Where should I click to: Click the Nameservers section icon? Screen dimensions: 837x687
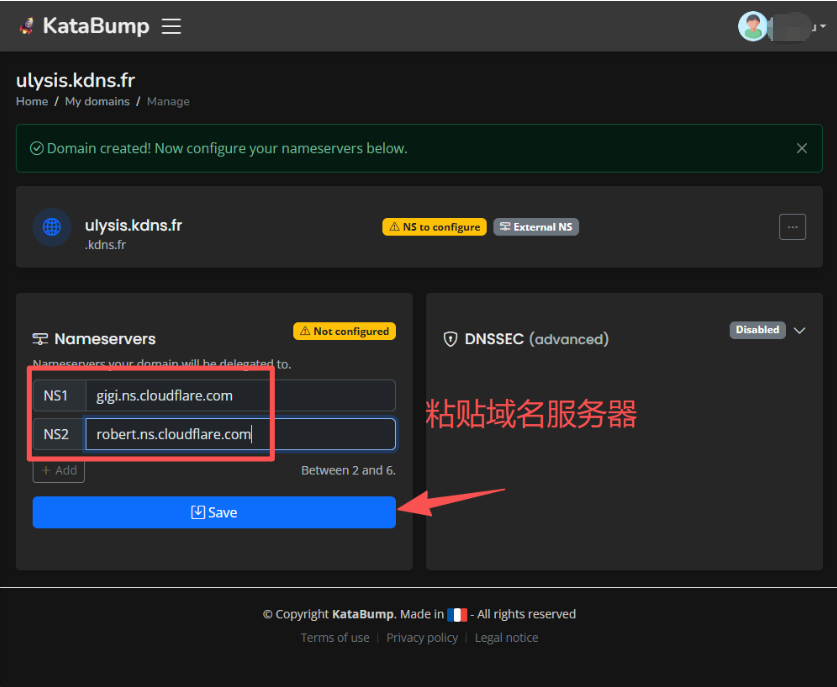pyautogui.click(x=40, y=339)
